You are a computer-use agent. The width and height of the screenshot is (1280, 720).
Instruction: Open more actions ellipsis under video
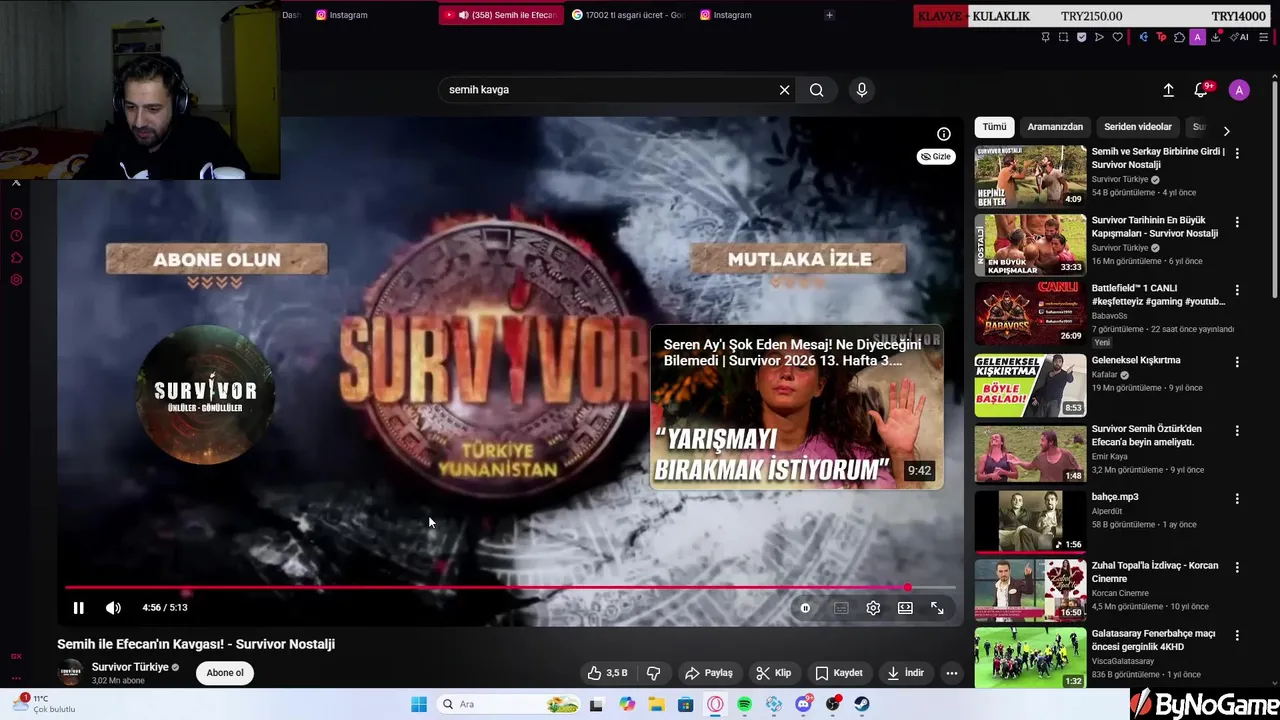click(x=952, y=673)
